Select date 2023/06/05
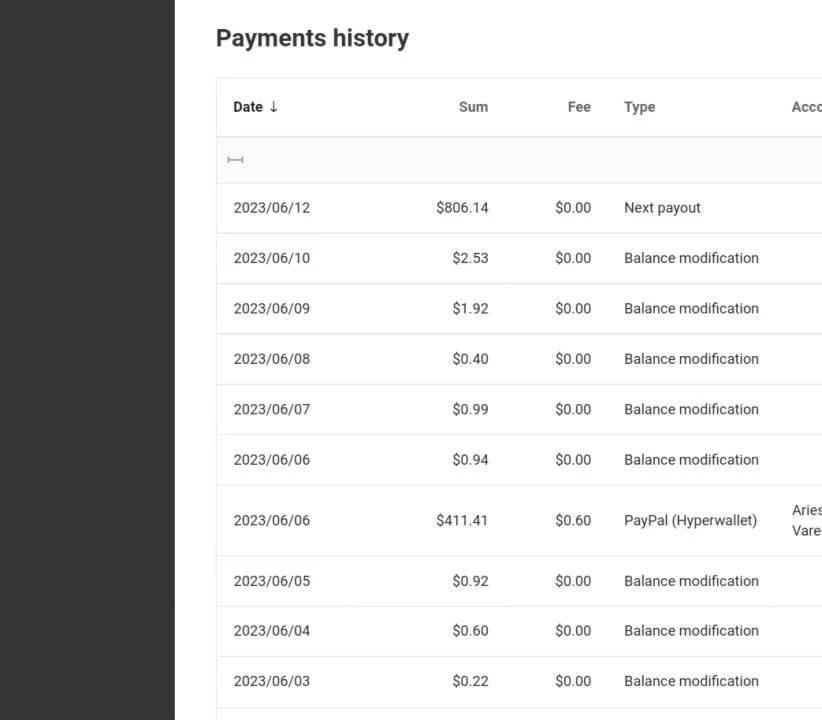822x720 pixels. click(x=272, y=581)
